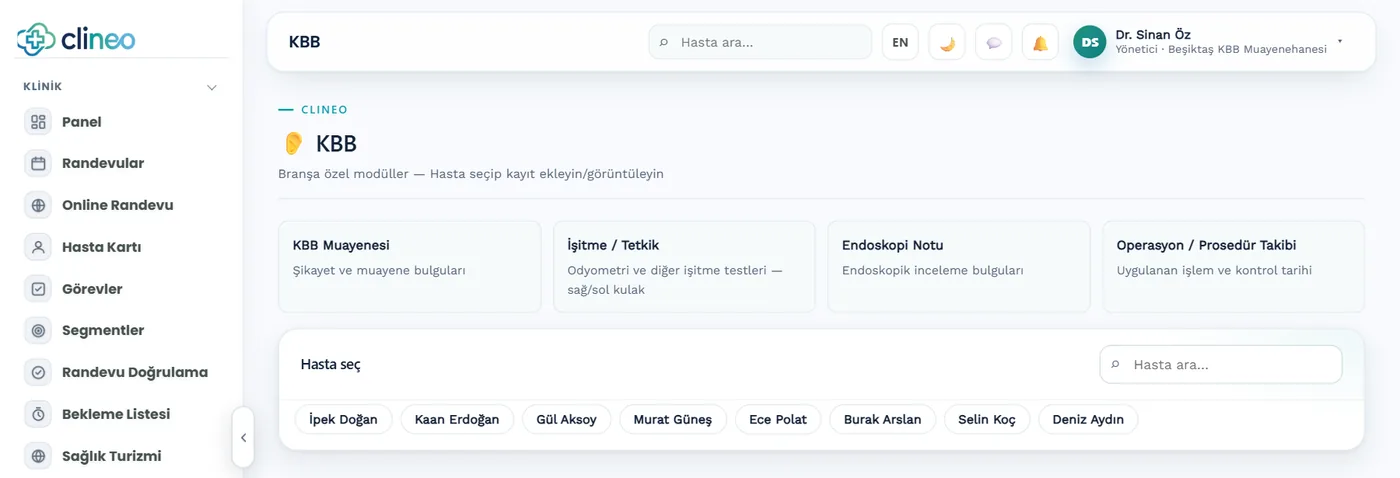Choose patient Gül Aksoy

567,419
